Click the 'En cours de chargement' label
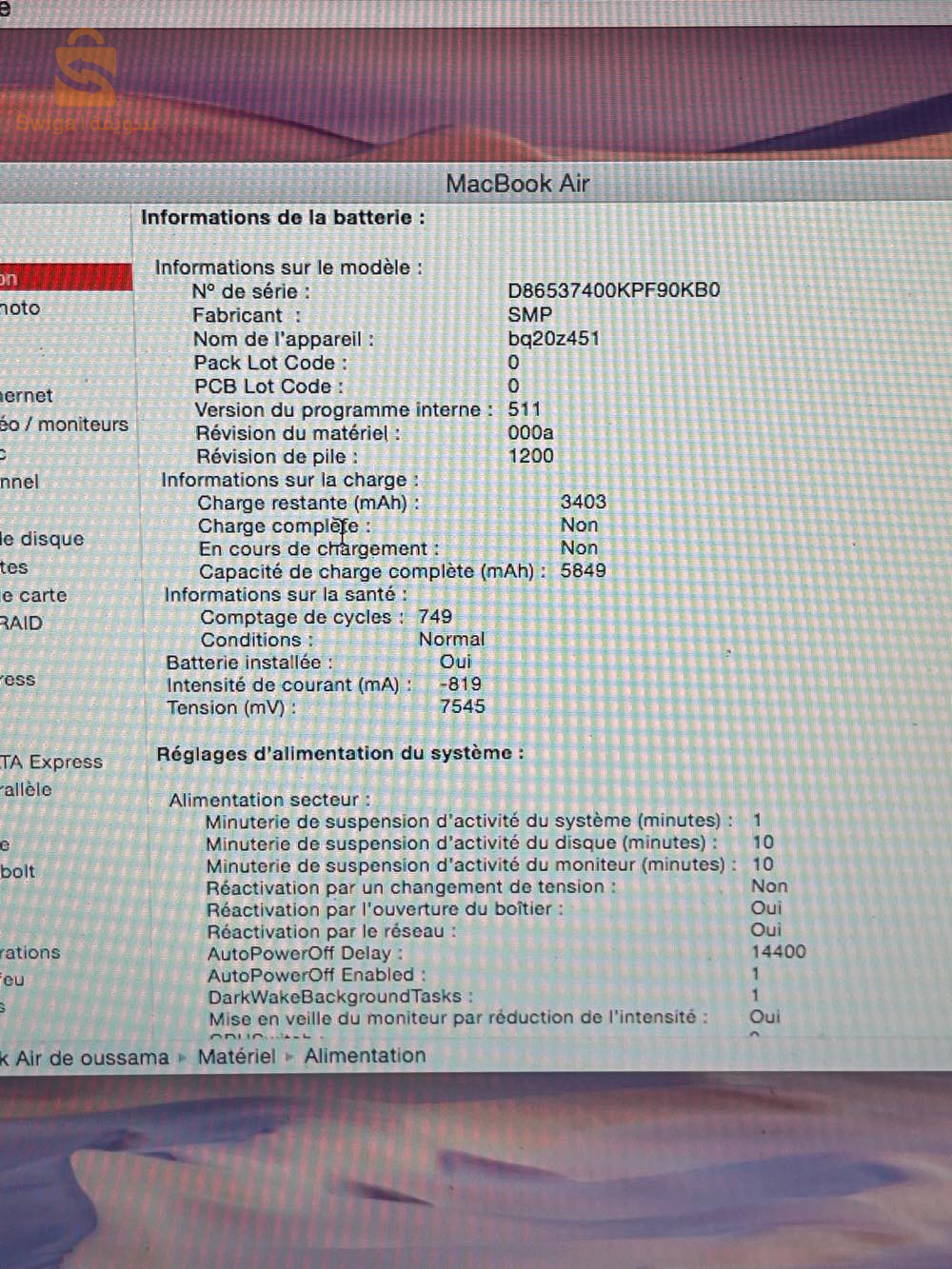 tap(319, 548)
